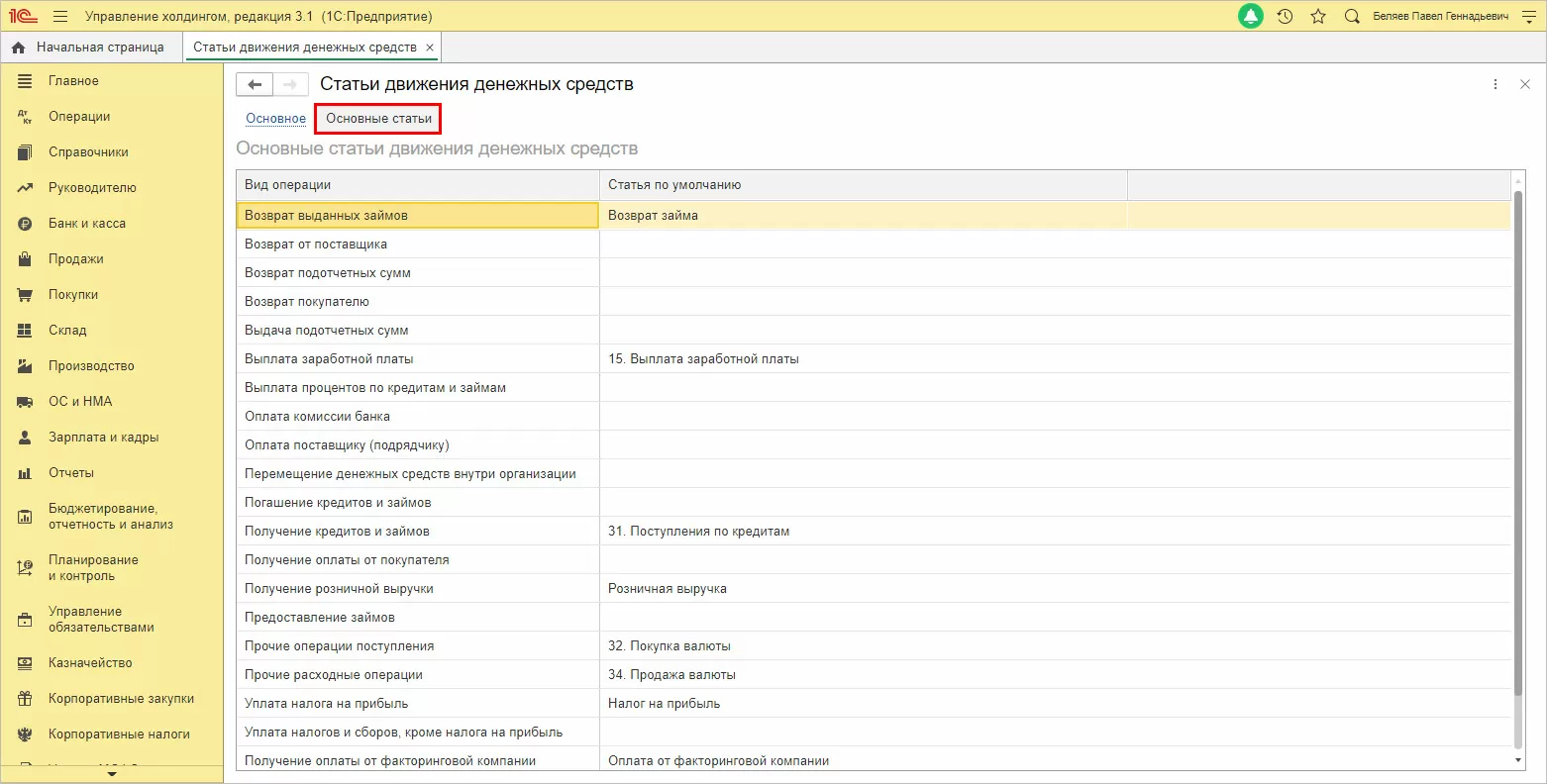Expand sidebar sections with the bottom arrow
This screenshot has width=1547, height=784.
(112, 774)
